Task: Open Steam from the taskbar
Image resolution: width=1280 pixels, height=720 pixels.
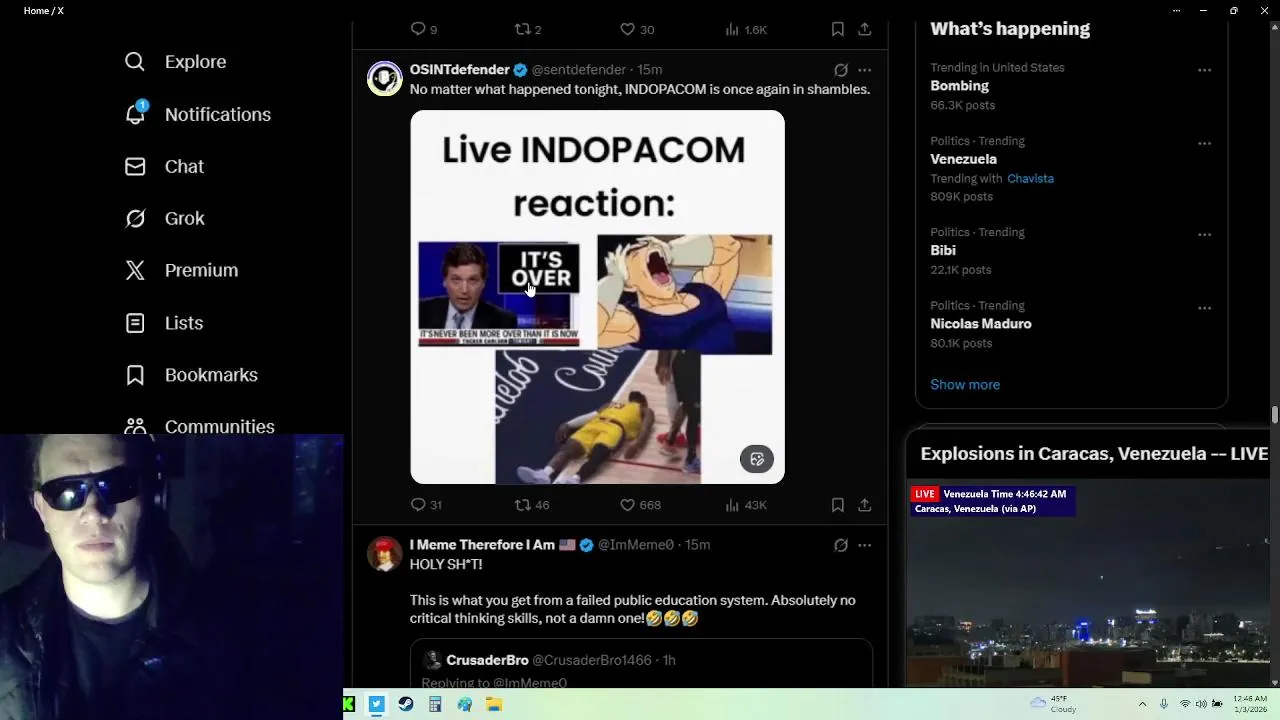Action: 406,704
